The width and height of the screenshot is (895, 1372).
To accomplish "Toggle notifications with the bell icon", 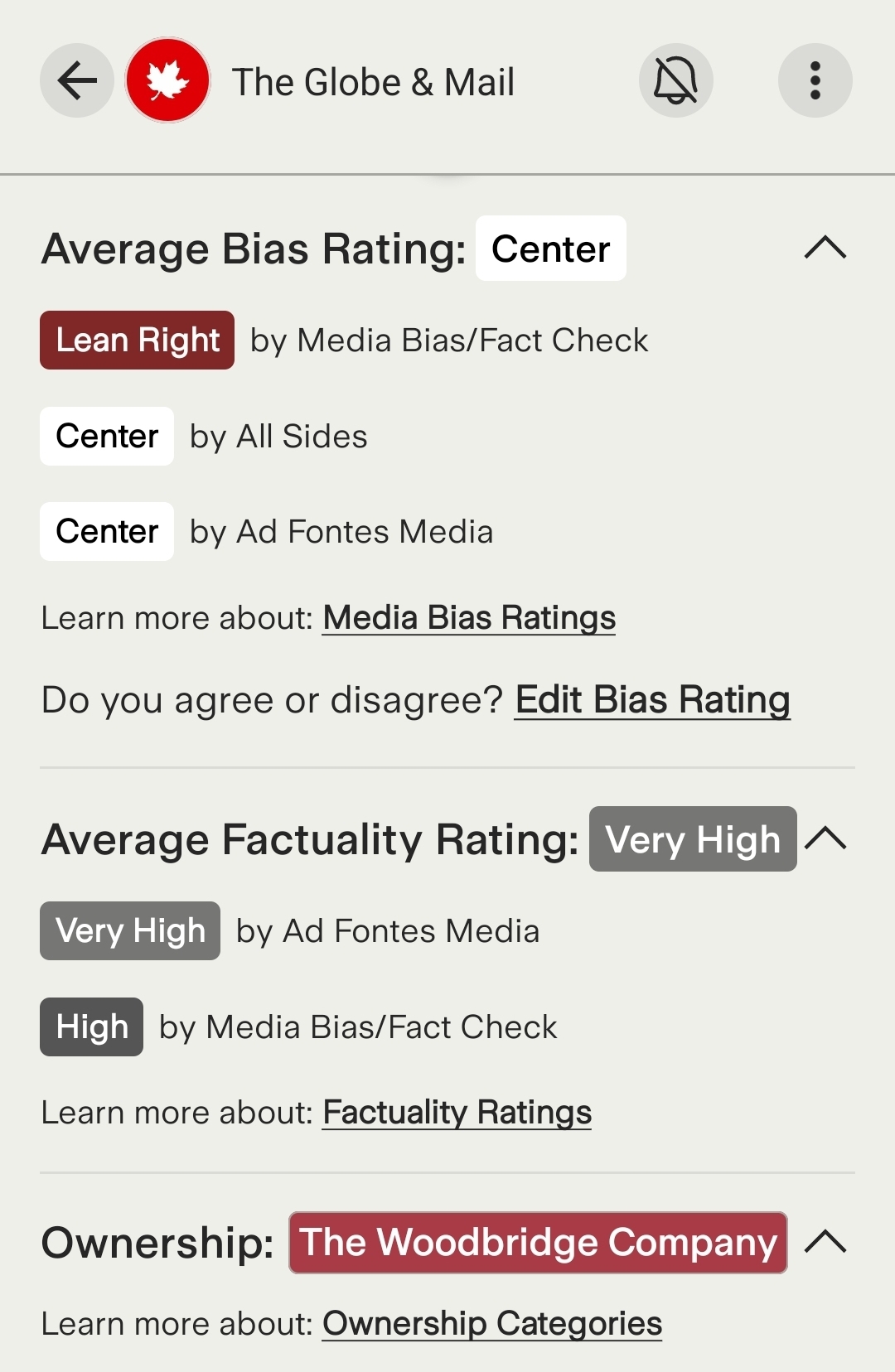I will coord(676,80).
